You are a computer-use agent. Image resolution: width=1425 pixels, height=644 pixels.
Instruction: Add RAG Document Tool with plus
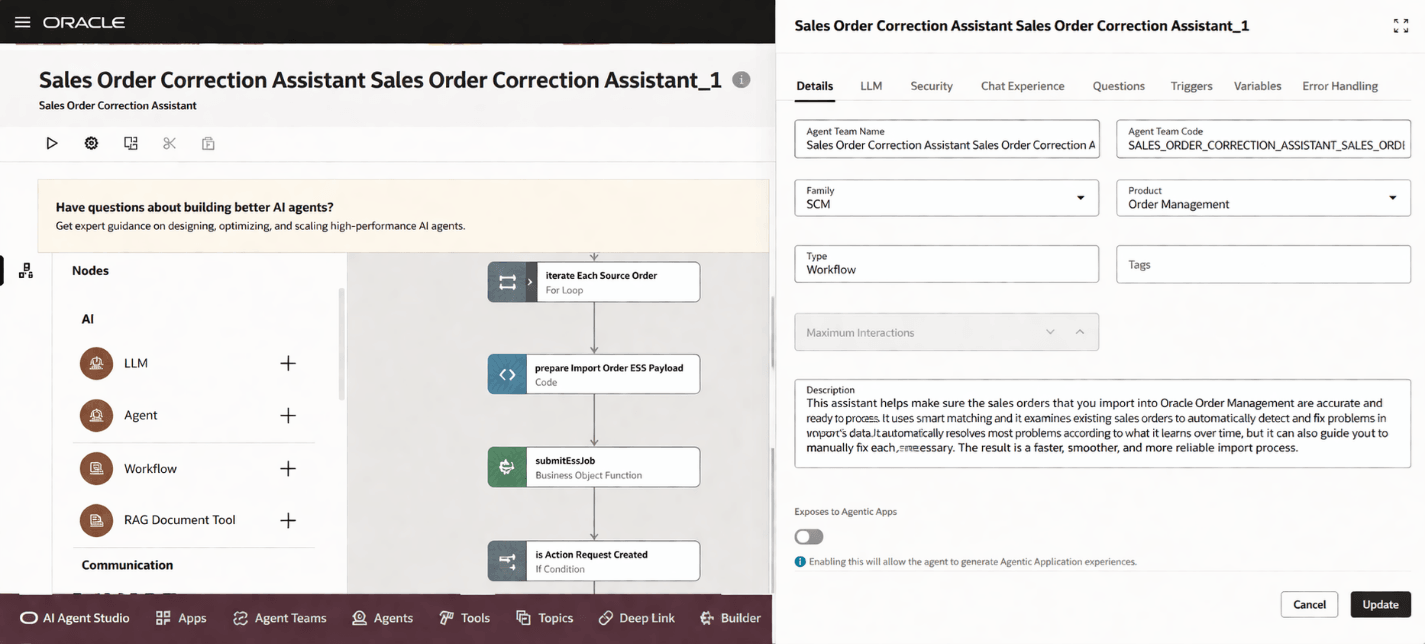tap(288, 520)
